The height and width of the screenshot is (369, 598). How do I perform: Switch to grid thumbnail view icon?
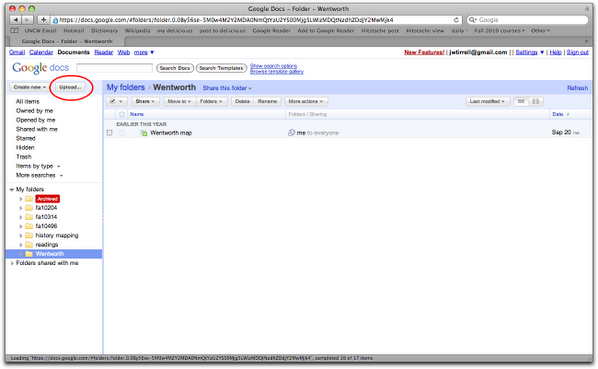(535, 101)
